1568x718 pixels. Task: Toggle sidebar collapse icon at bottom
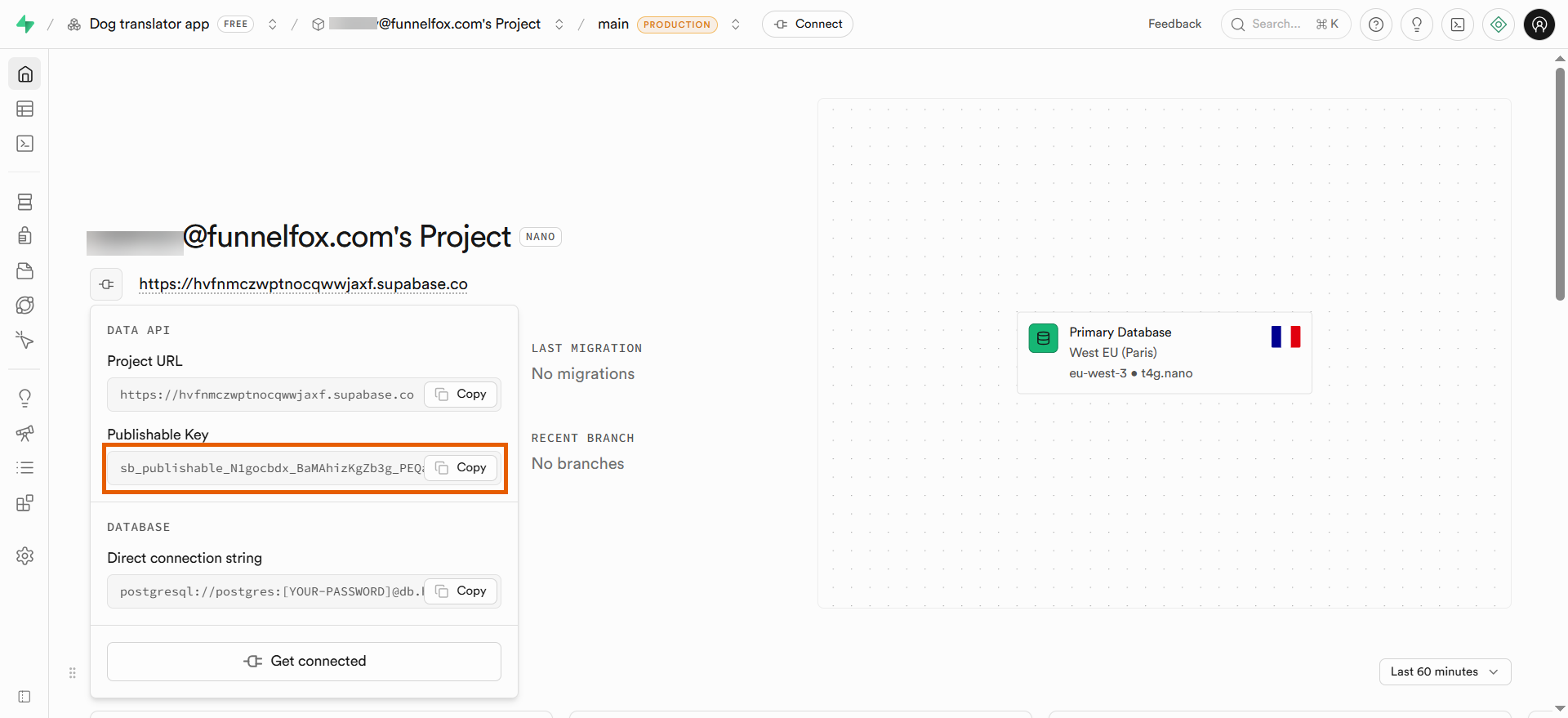[24, 697]
